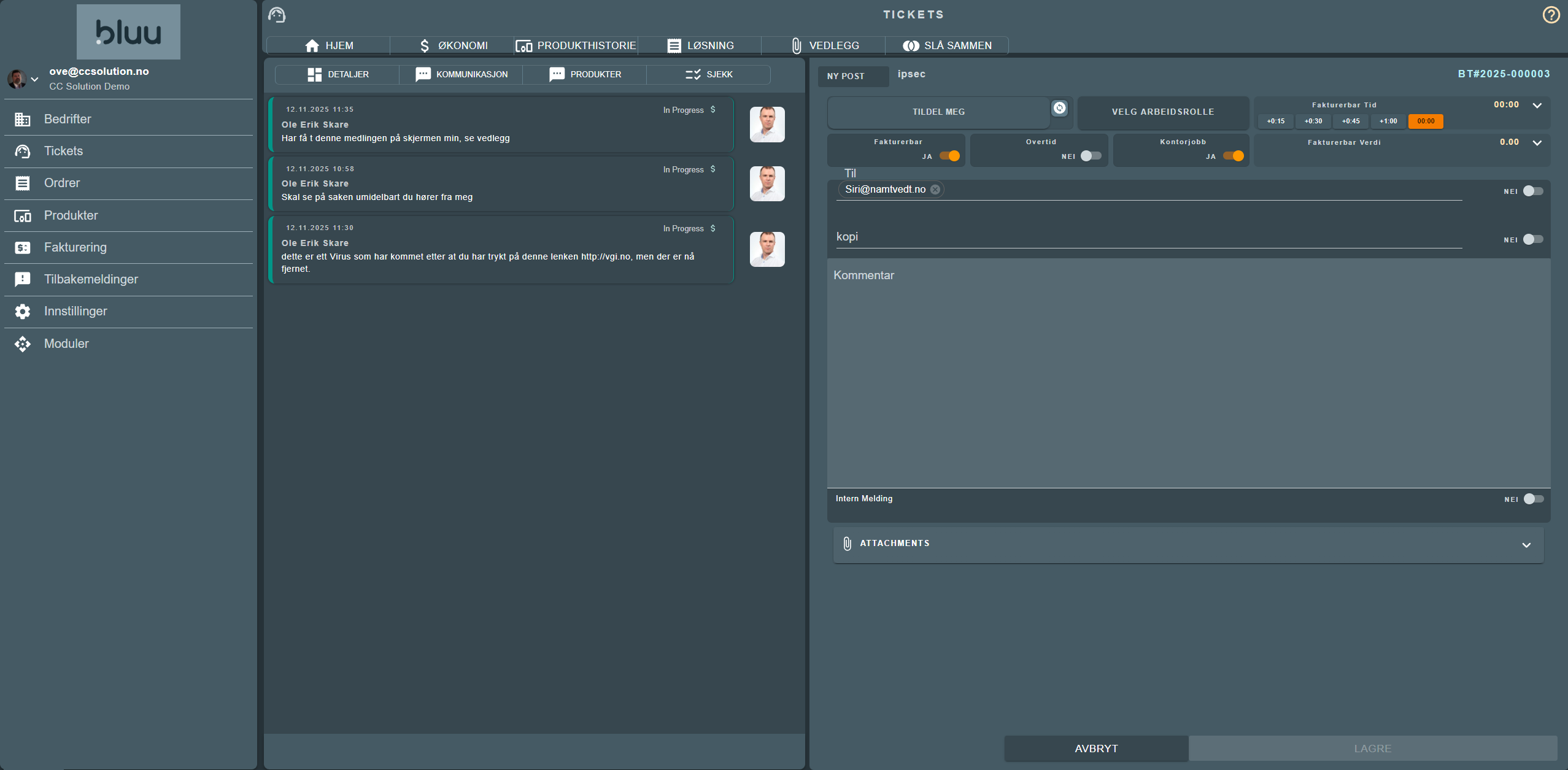Enable the Intern Melding switch
This screenshot has height=770, width=1568.
[1533, 499]
